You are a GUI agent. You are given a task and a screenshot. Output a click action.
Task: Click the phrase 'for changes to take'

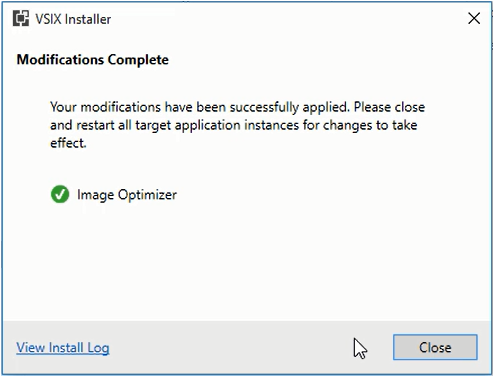(360, 125)
